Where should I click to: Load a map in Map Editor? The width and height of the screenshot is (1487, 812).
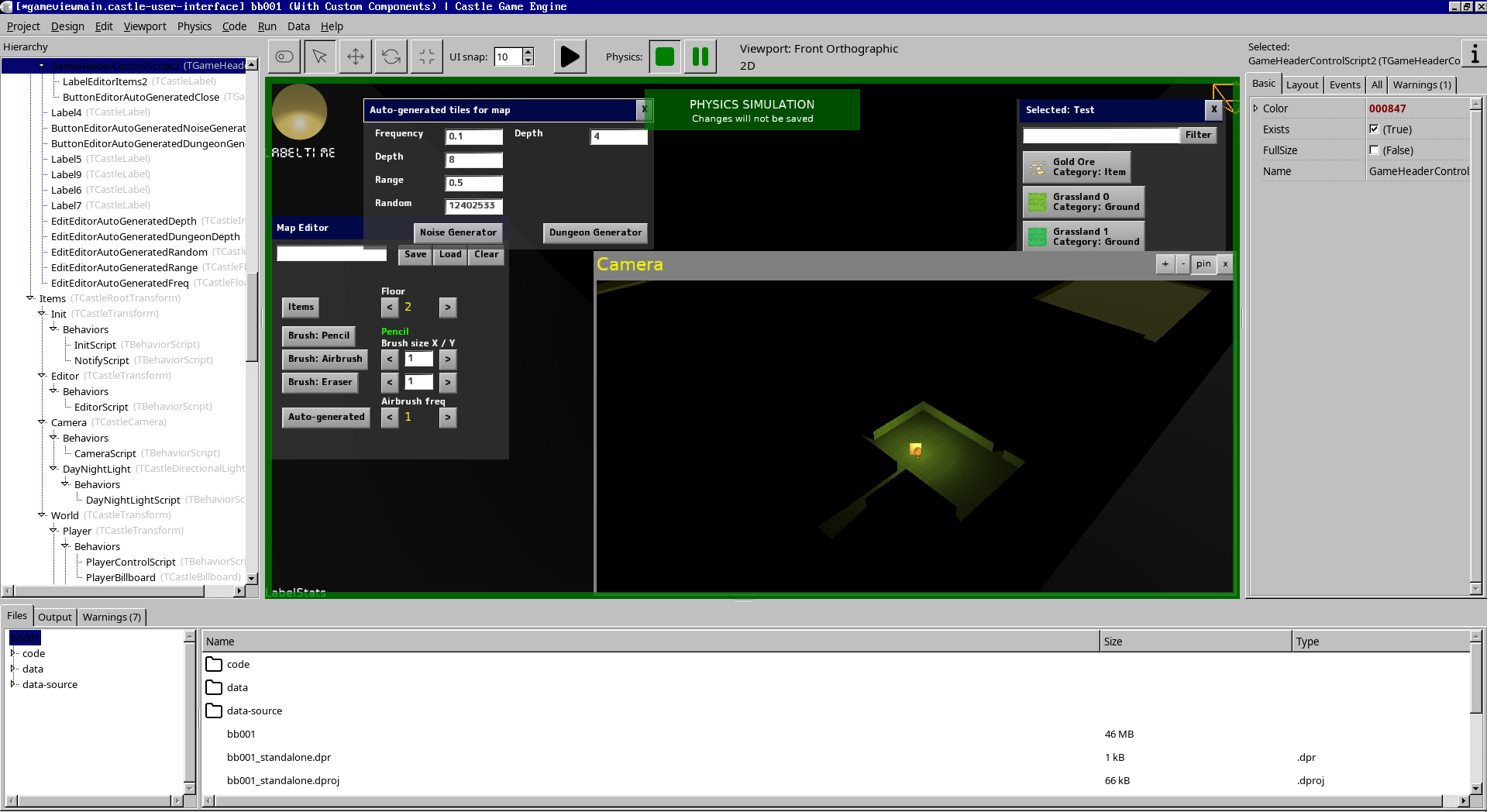pyautogui.click(x=450, y=255)
